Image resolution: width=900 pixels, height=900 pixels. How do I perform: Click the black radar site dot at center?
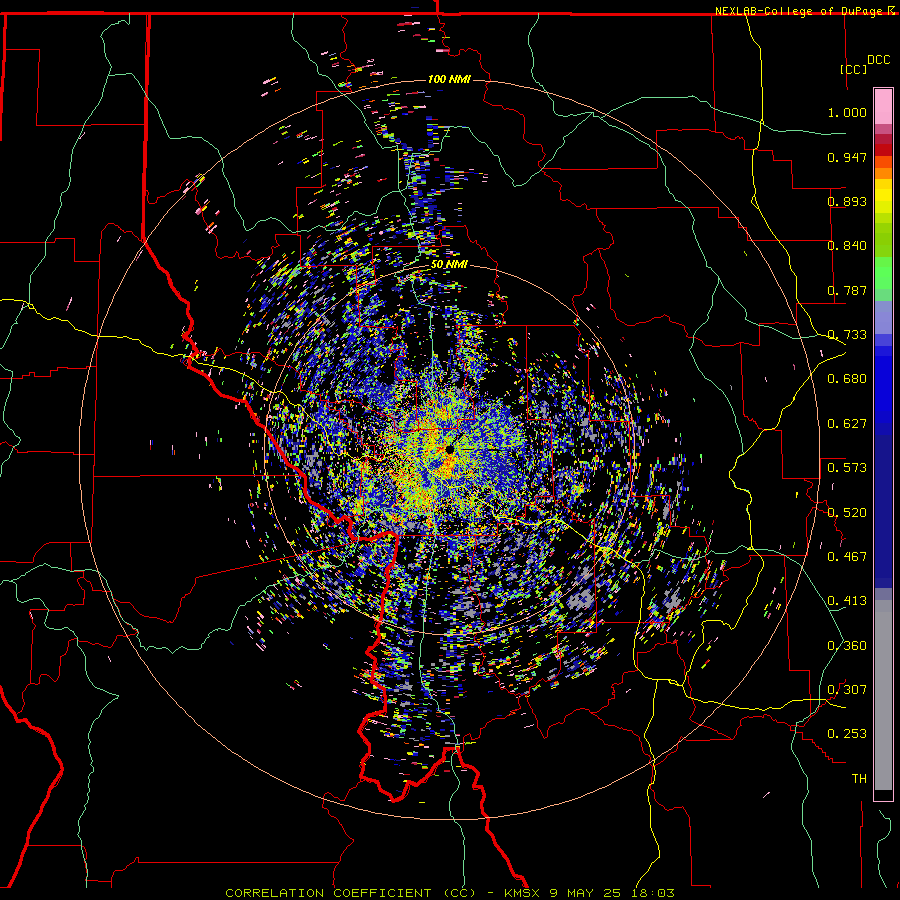pos(449,449)
